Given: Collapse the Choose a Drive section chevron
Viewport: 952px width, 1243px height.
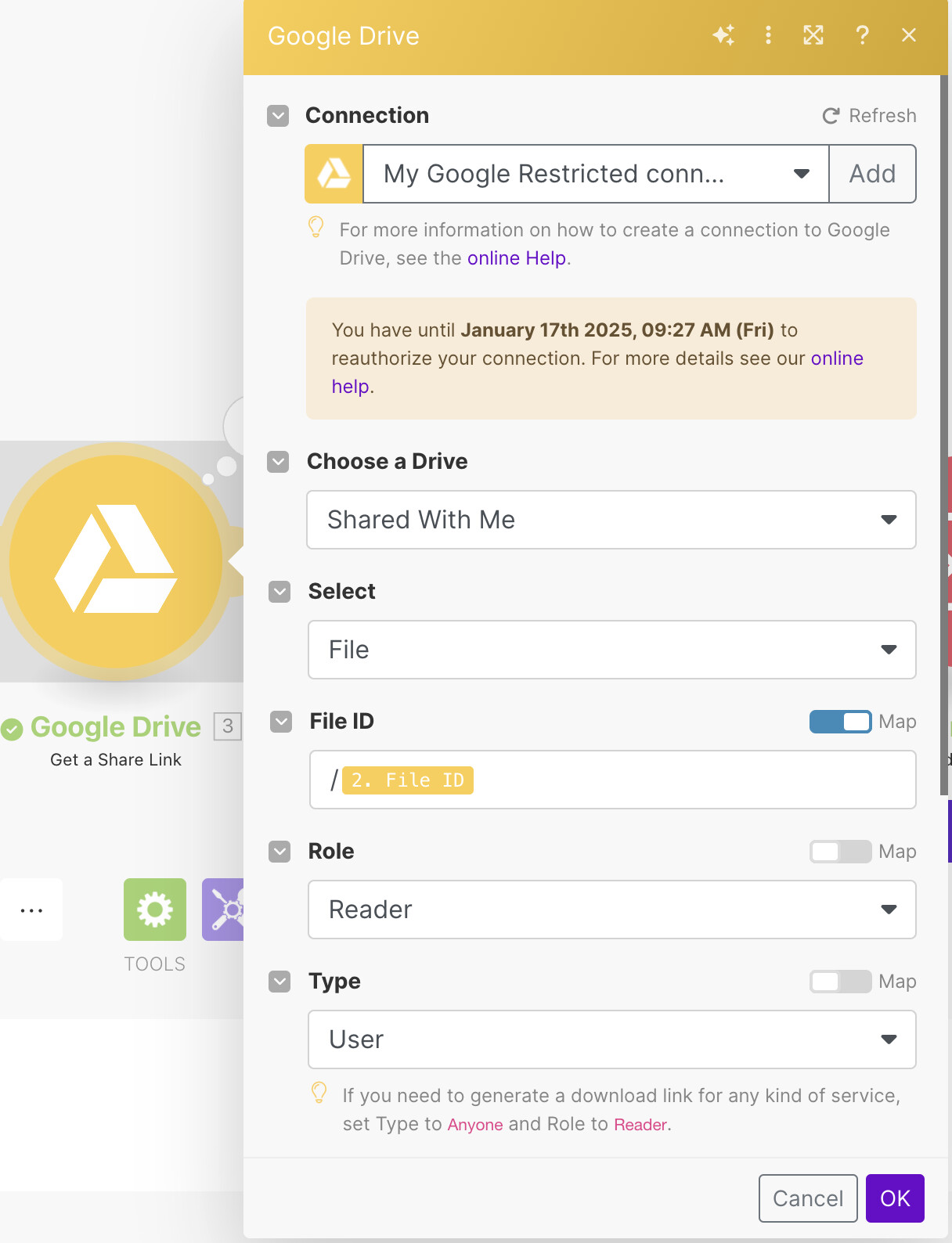Looking at the screenshot, I should click(x=278, y=462).
